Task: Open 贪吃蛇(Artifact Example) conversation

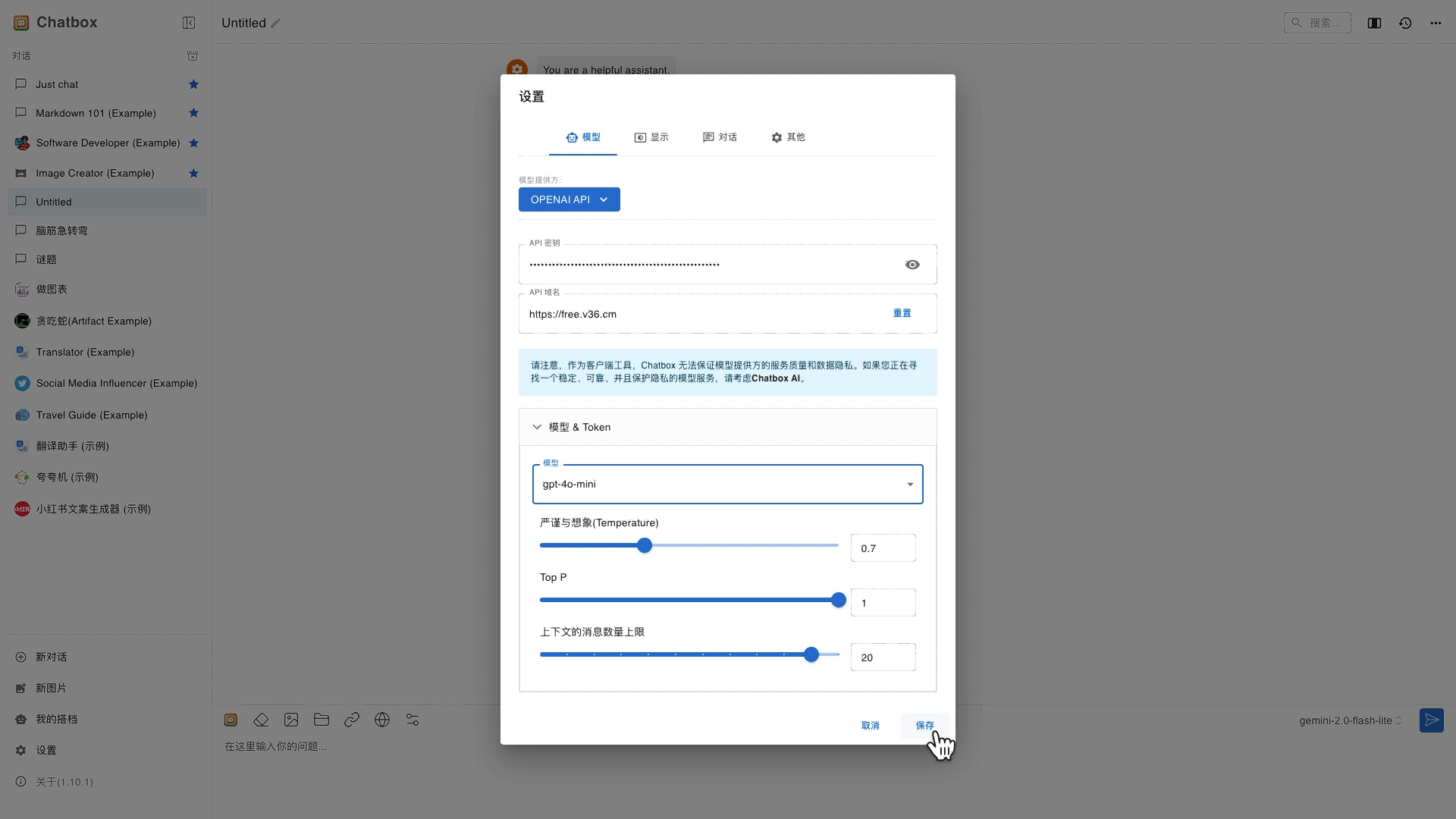Action: [x=107, y=321]
